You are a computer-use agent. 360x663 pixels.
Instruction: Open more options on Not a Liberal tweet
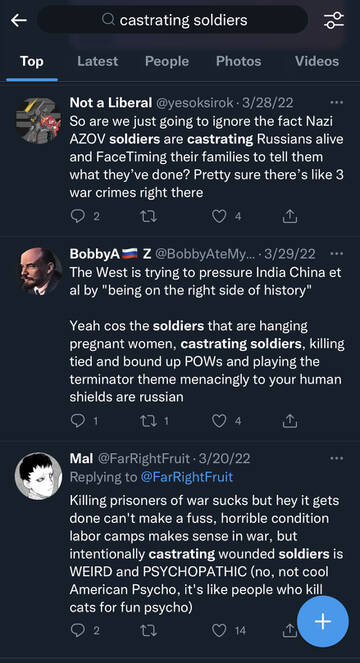336,102
